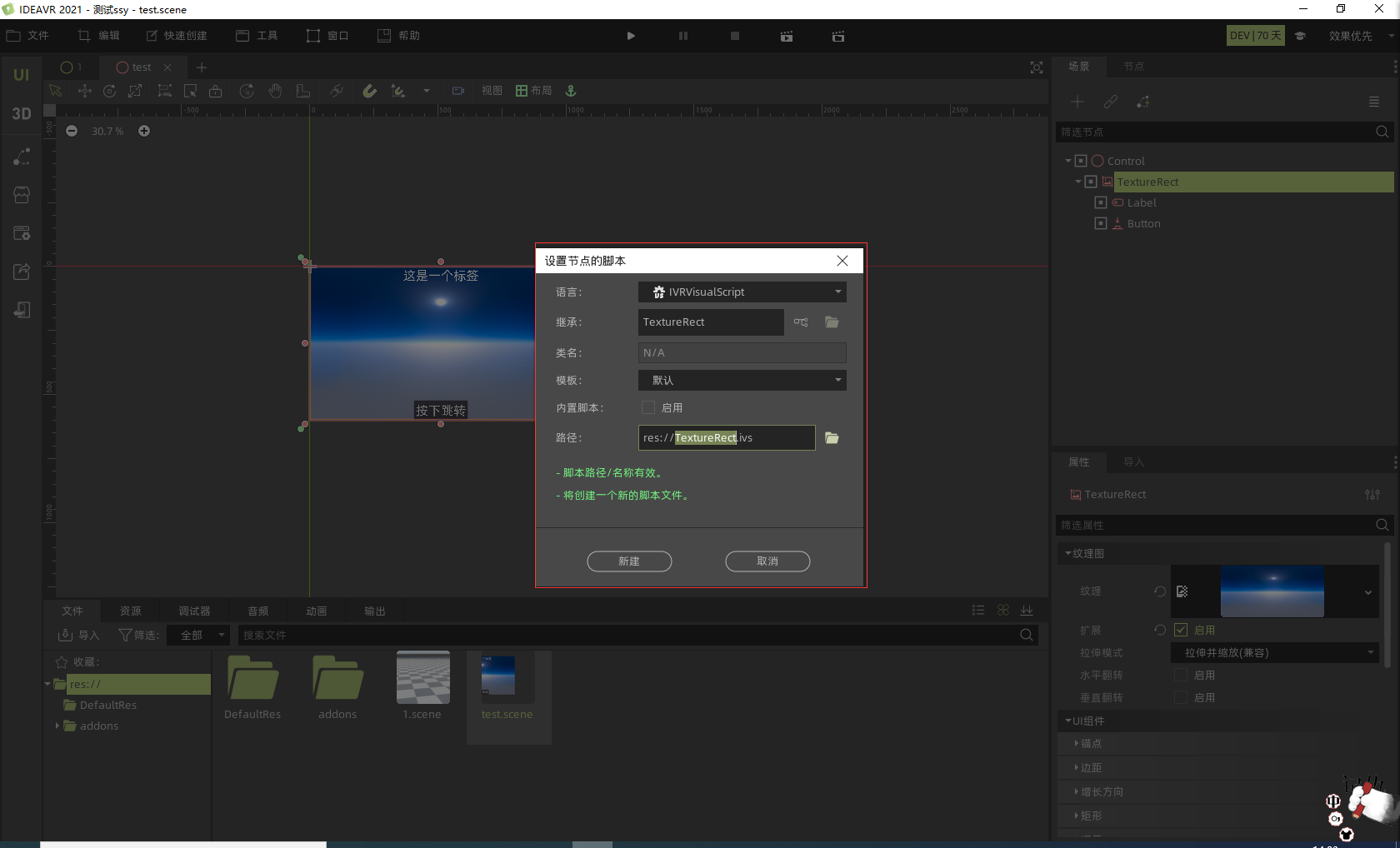Screen dimensions: 1400x848
Task: Open the 文件 menu
Action: point(27,36)
